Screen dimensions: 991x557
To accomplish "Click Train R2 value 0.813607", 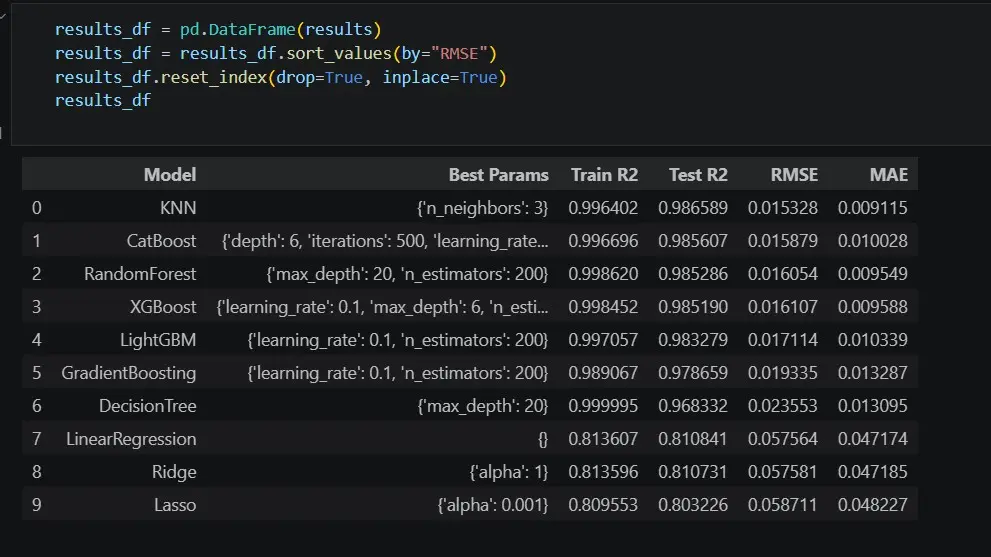I will [603, 439].
